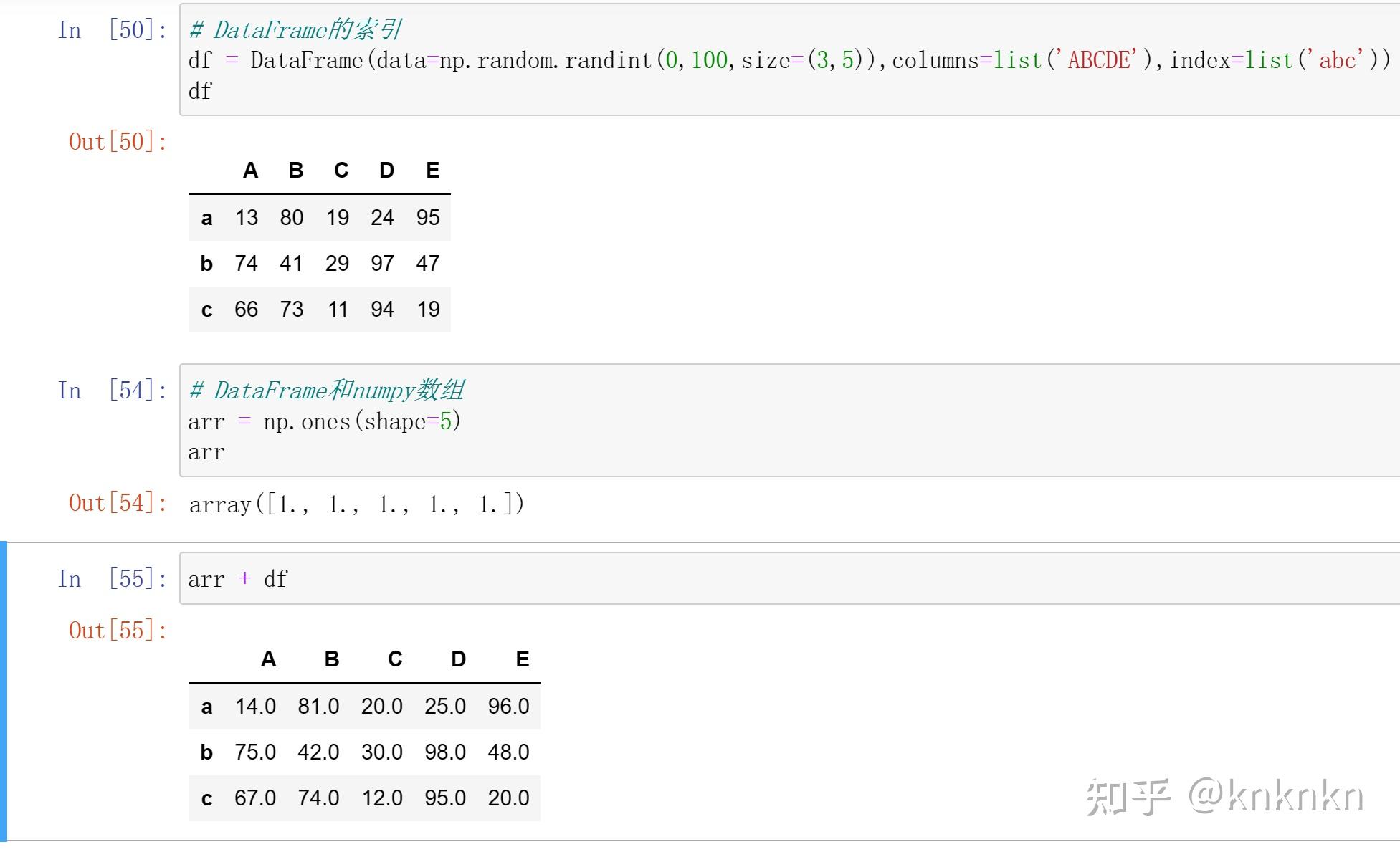Click row label c in Out[55] table
1400x852 pixels.
coord(206,798)
